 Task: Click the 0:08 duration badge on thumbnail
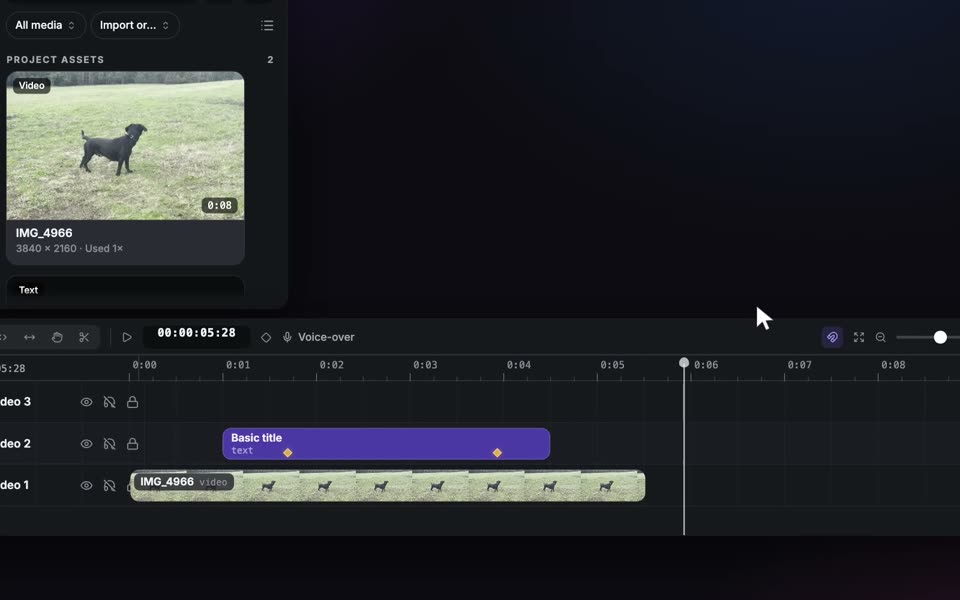click(x=220, y=205)
